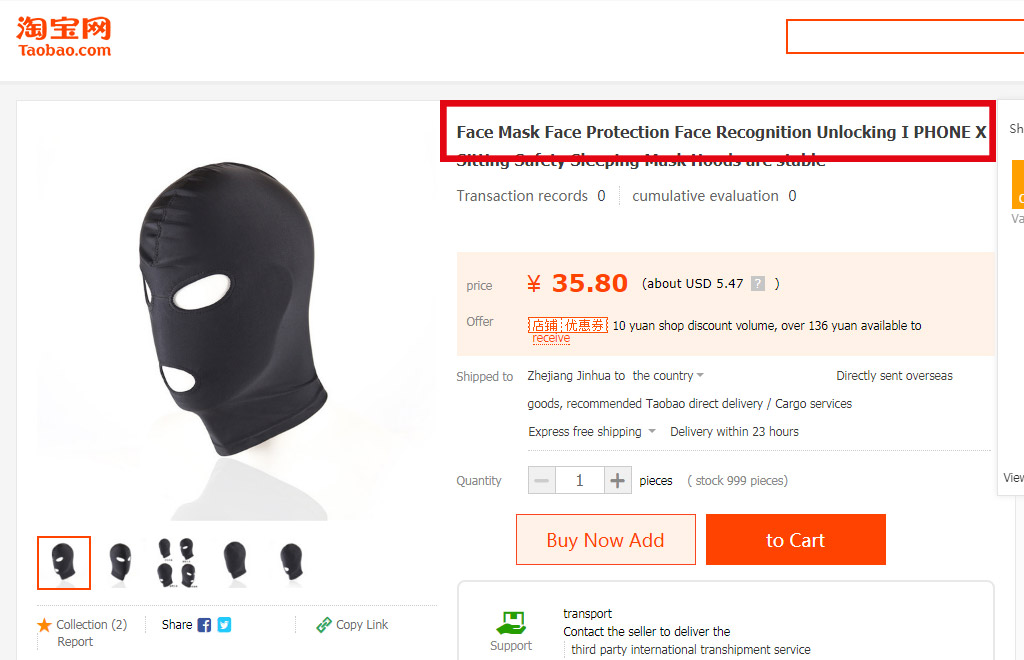Image resolution: width=1024 pixels, height=660 pixels.
Task: Click the Copy Link chain icon
Action: (324, 625)
